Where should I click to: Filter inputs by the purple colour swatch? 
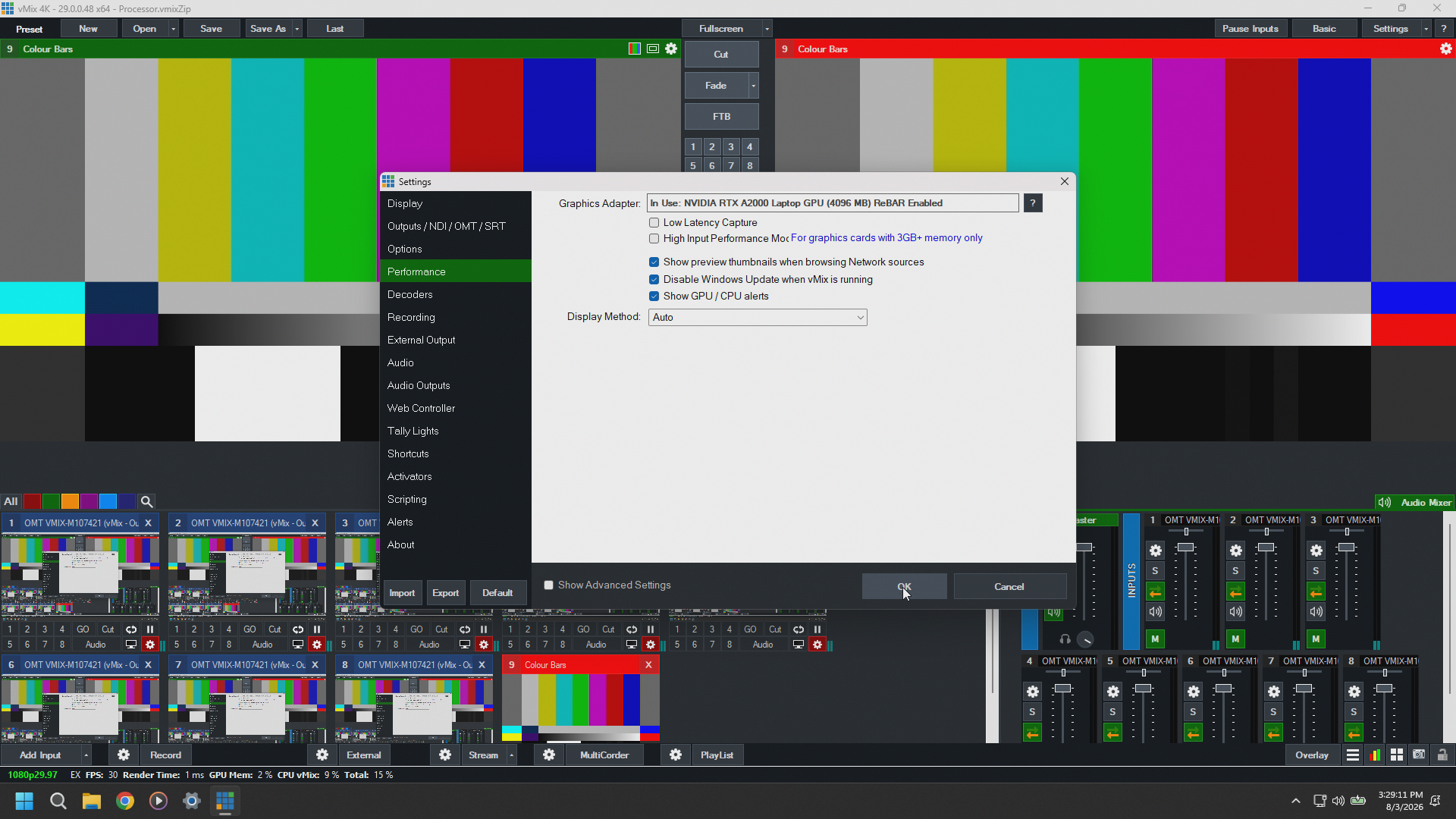click(89, 501)
